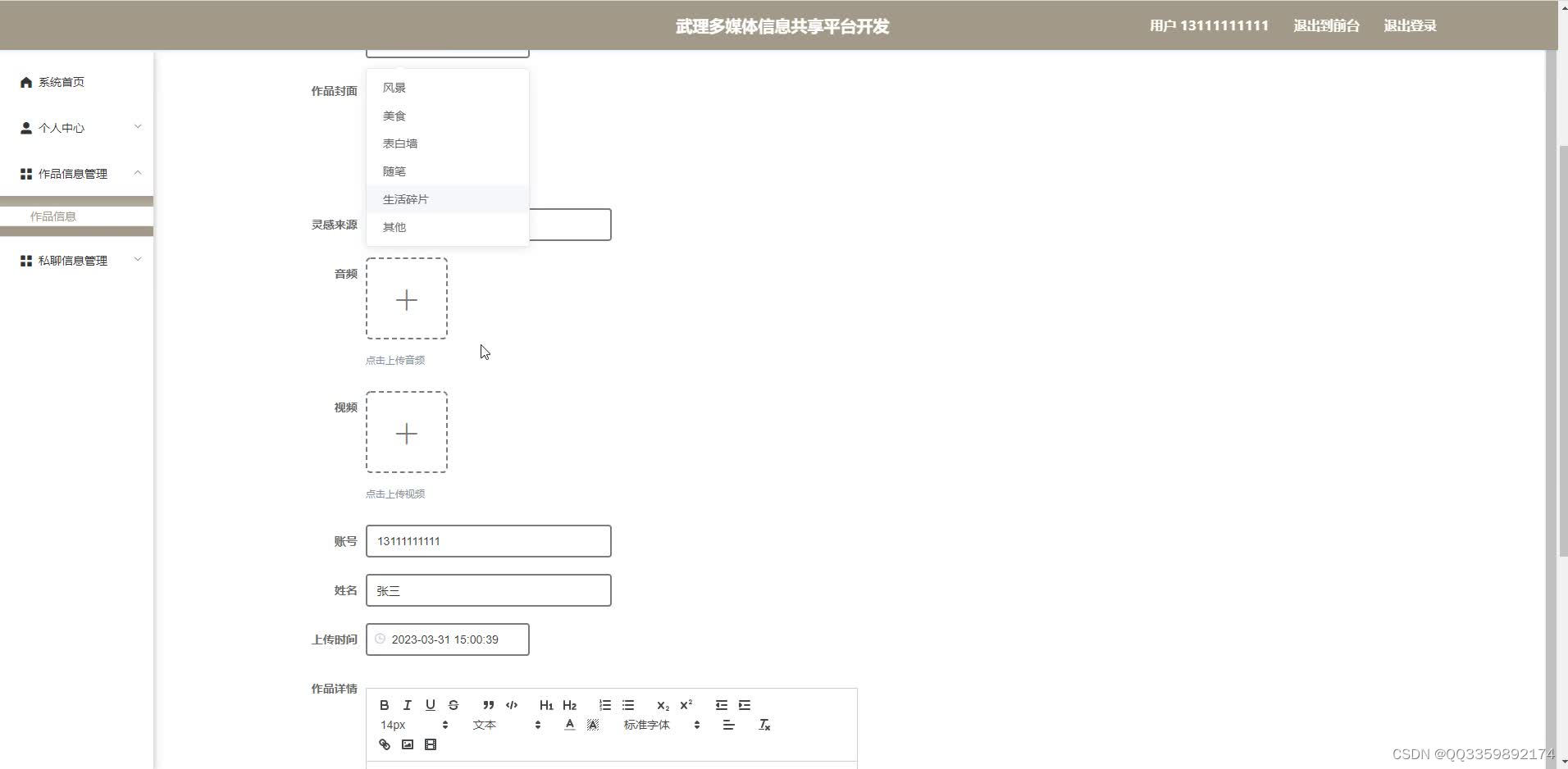Open the 标准字体 font family dropdown
This screenshot has width=1568, height=769.
click(661, 725)
